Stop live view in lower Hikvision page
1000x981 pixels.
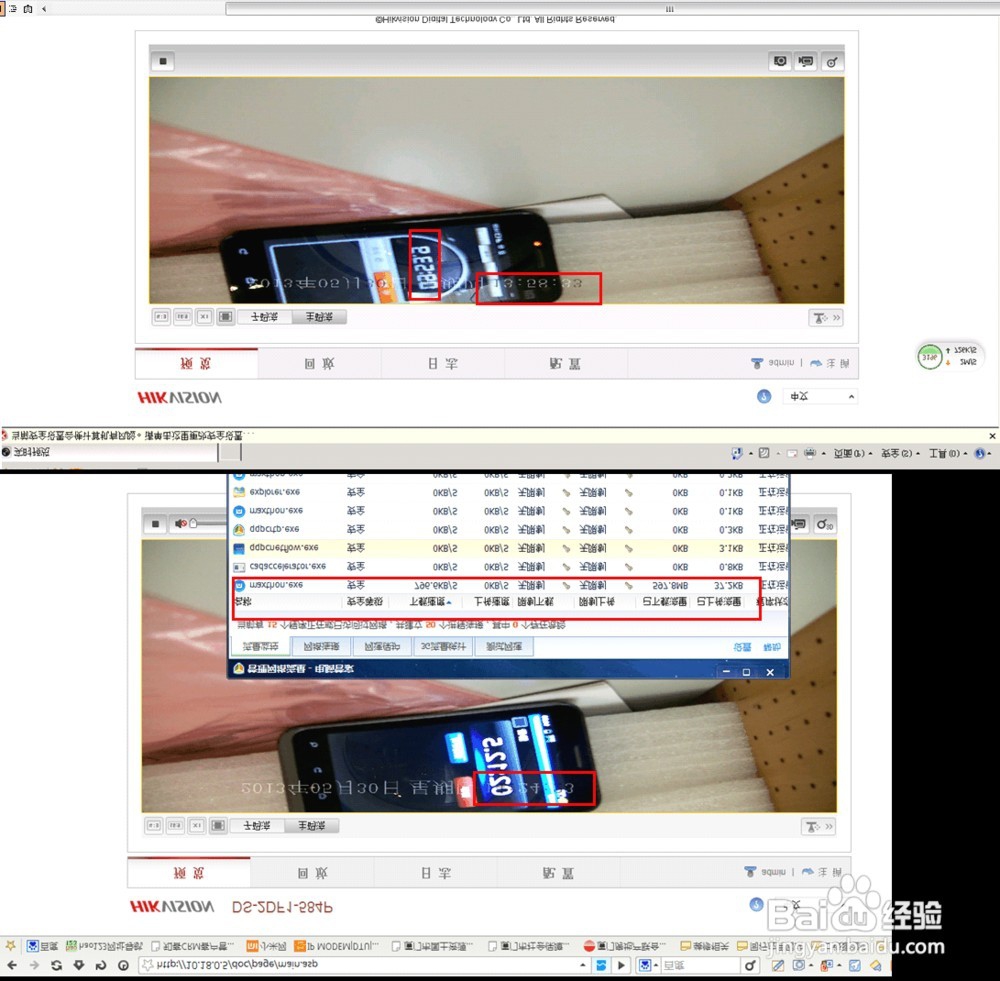(x=155, y=524)
